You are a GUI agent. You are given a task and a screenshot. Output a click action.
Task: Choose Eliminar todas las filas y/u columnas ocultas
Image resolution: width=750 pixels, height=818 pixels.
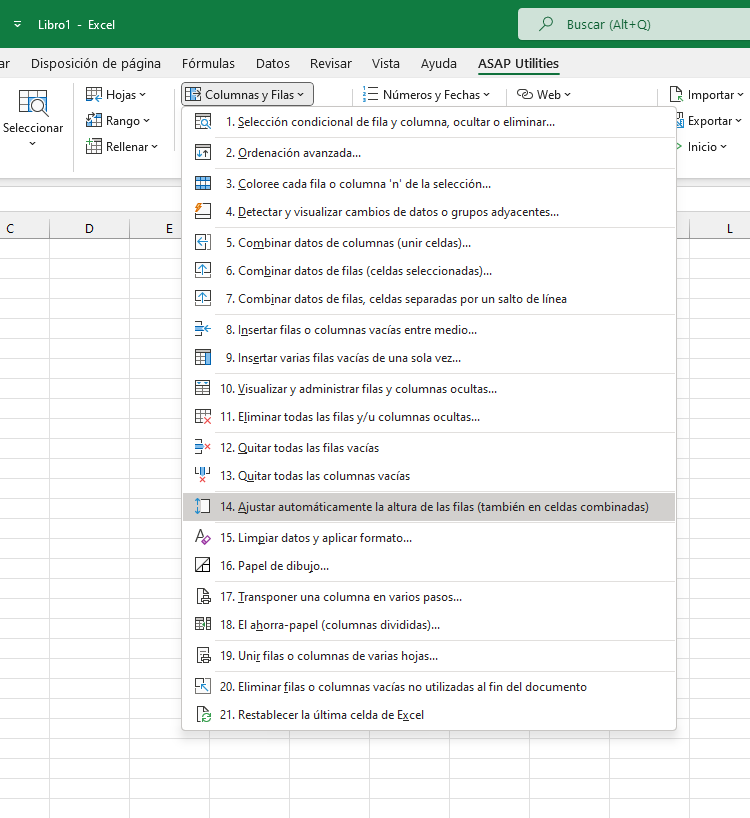pos(429,417)
